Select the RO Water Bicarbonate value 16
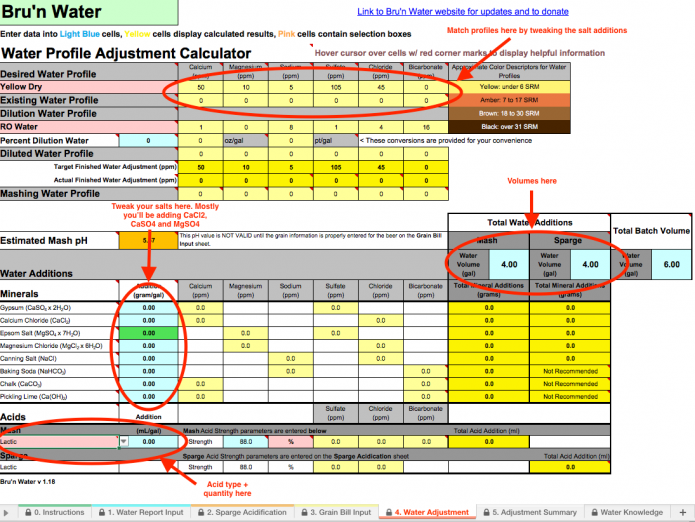Viewport: 695px width, 522px height. (426, 127)
